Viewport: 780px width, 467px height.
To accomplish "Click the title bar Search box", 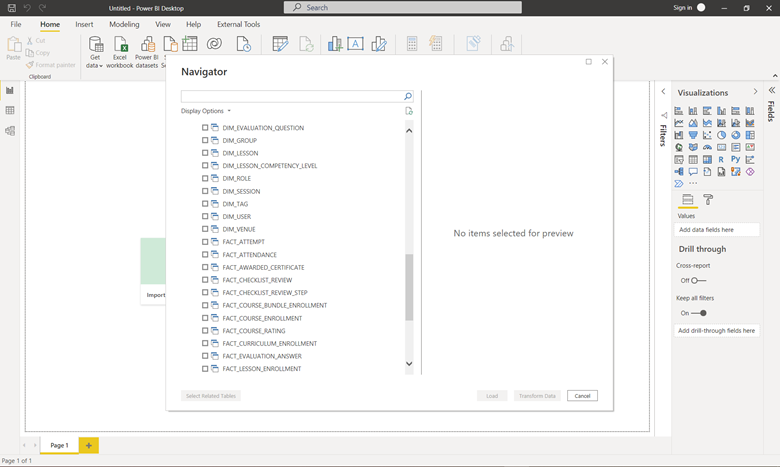I will pyautogui.click(x=402, y=7).
